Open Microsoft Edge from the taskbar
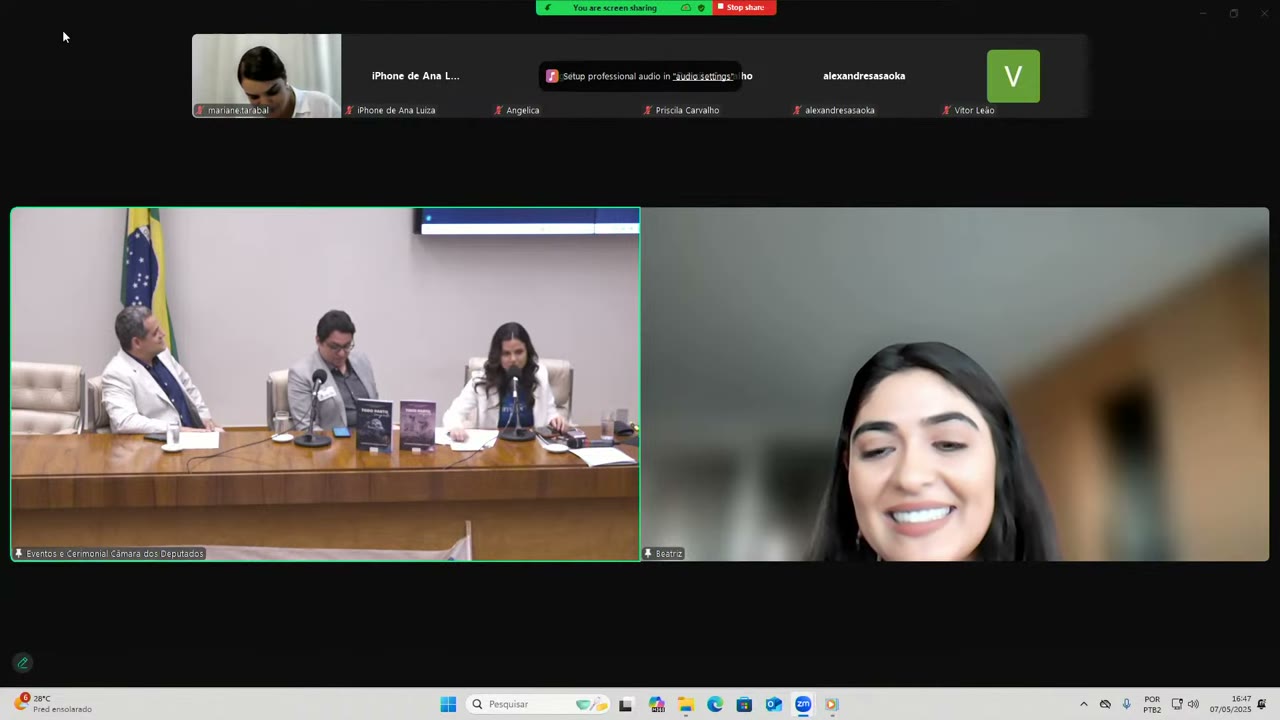This screenshot has height=720, width=1280. click(715, 704)
